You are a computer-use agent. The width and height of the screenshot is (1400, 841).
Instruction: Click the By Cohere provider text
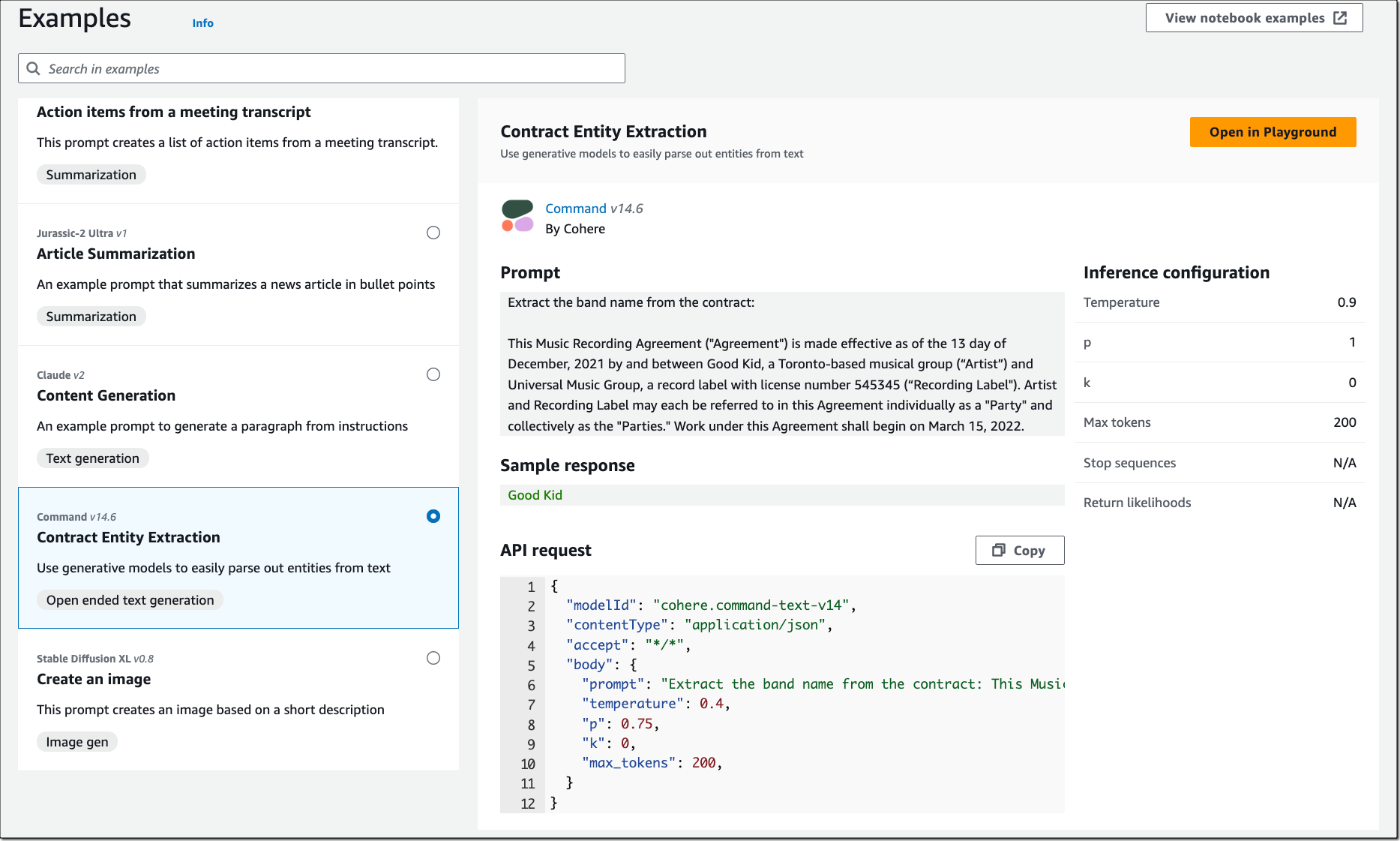click(x=575, y=229)
